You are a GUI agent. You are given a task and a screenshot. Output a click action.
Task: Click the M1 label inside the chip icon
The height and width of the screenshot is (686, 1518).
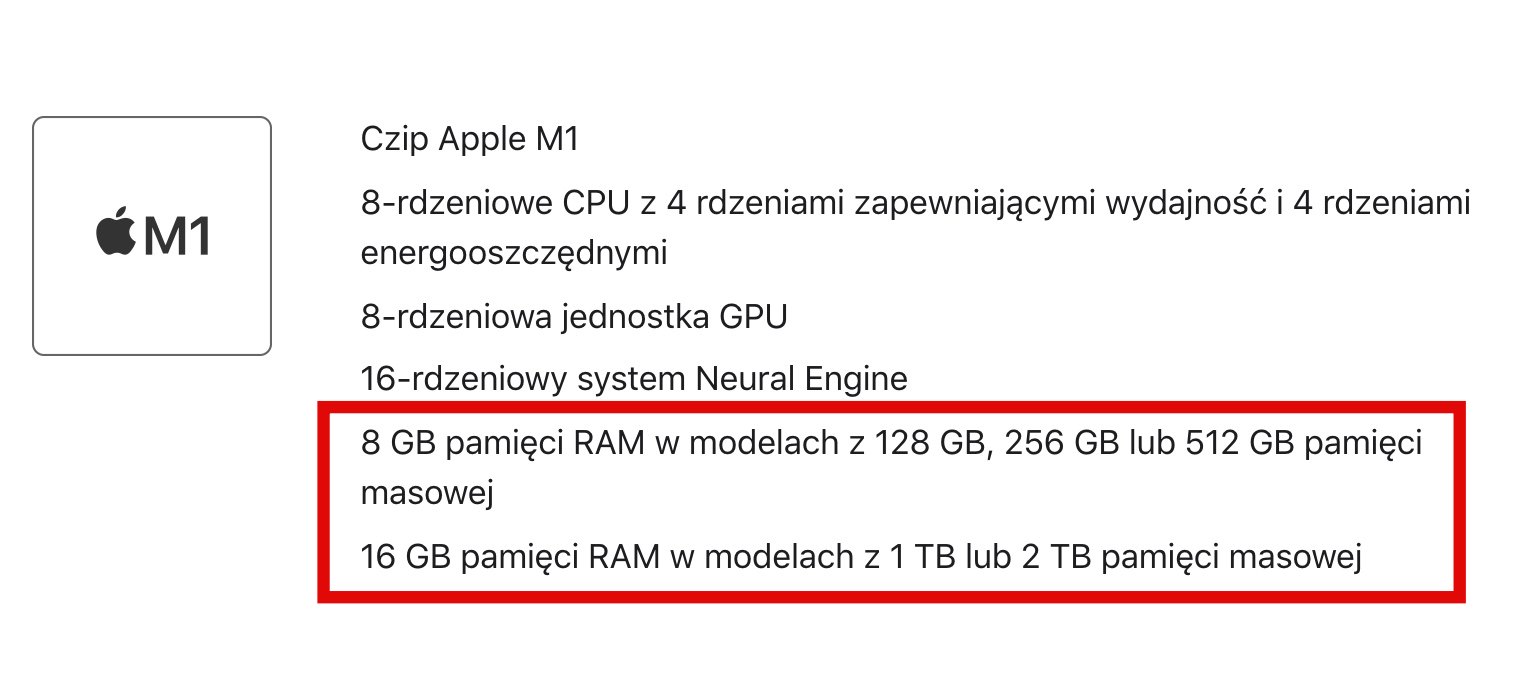[x=177, y=238]
